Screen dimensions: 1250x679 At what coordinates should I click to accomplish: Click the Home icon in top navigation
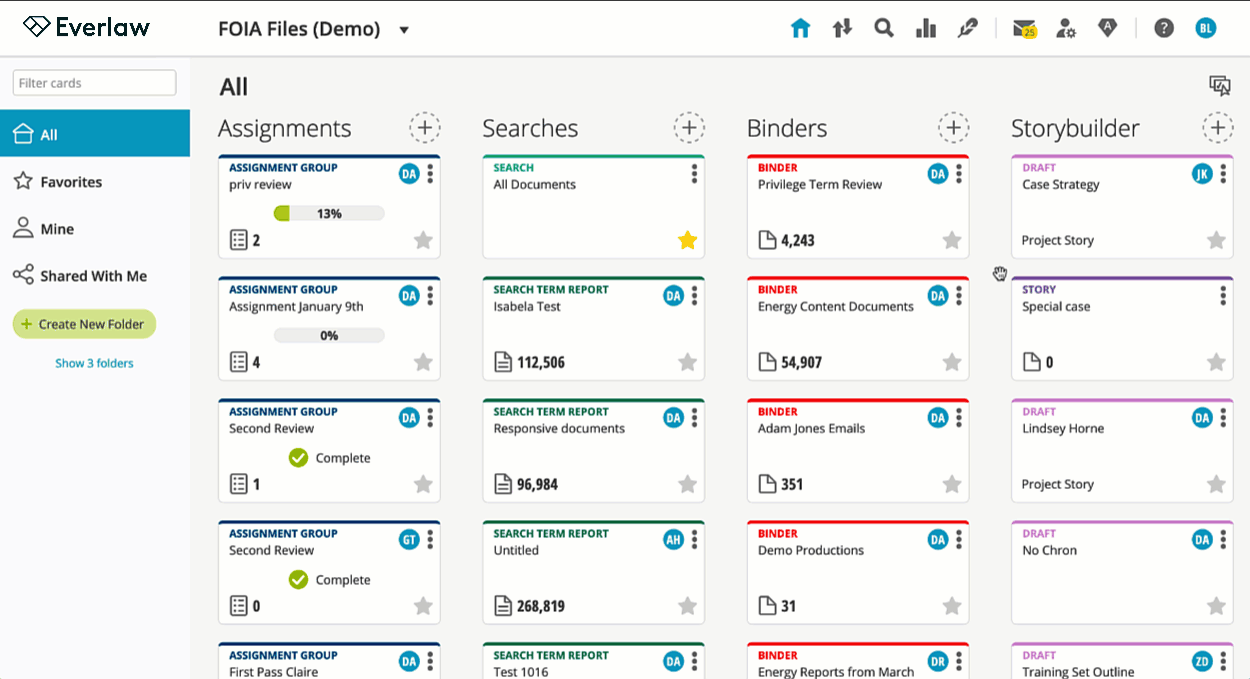click(800, 28)
